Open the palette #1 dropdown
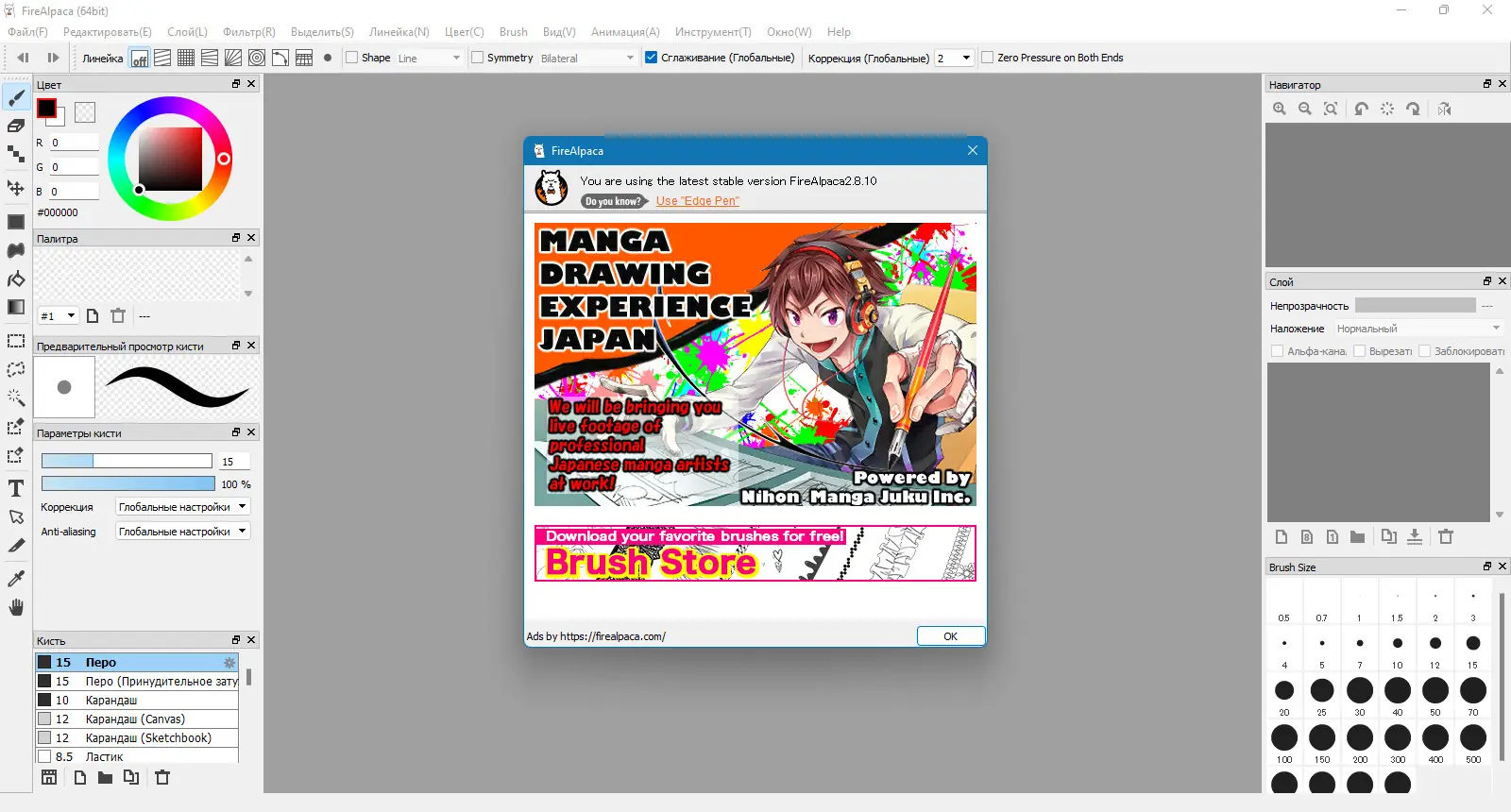 tap(58, 316)
